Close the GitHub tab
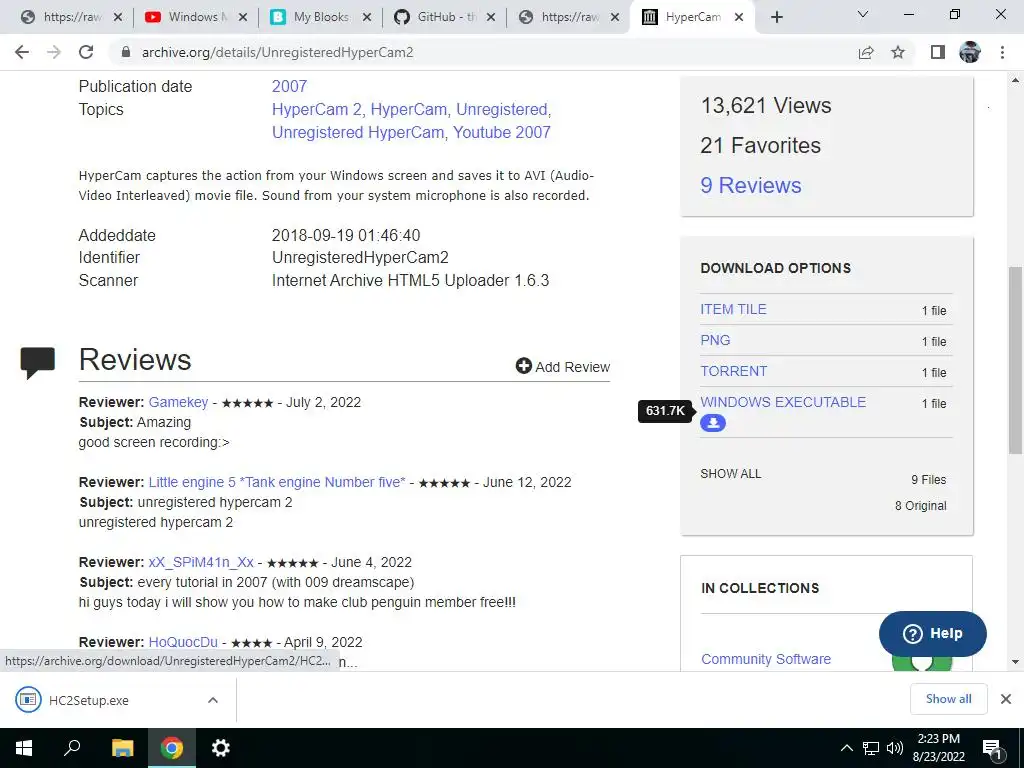The height and width of the screenshot is (768, 1024). pos(491,17)
